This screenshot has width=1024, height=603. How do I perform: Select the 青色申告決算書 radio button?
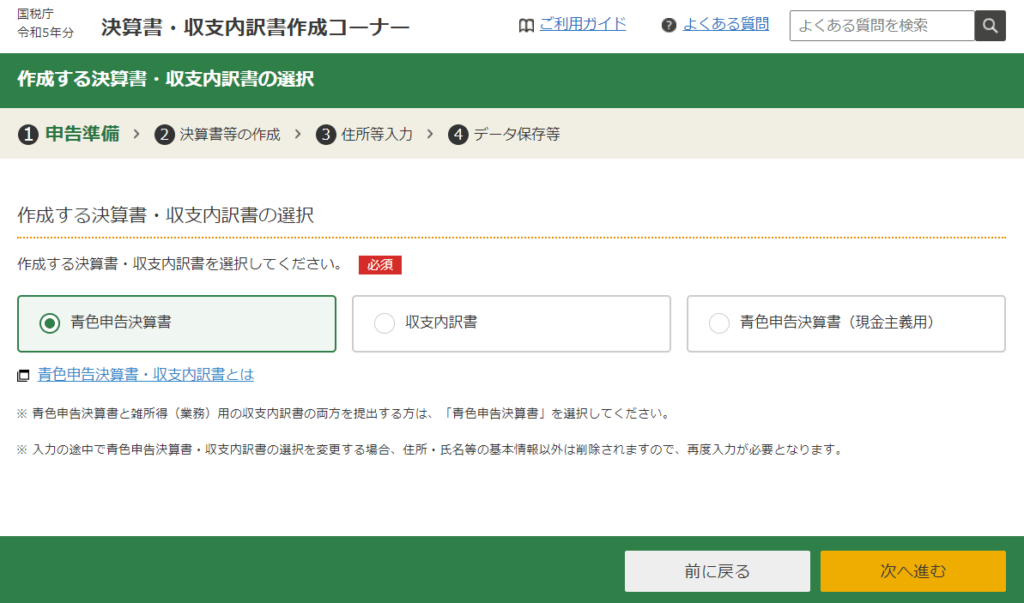click(49, 323)
